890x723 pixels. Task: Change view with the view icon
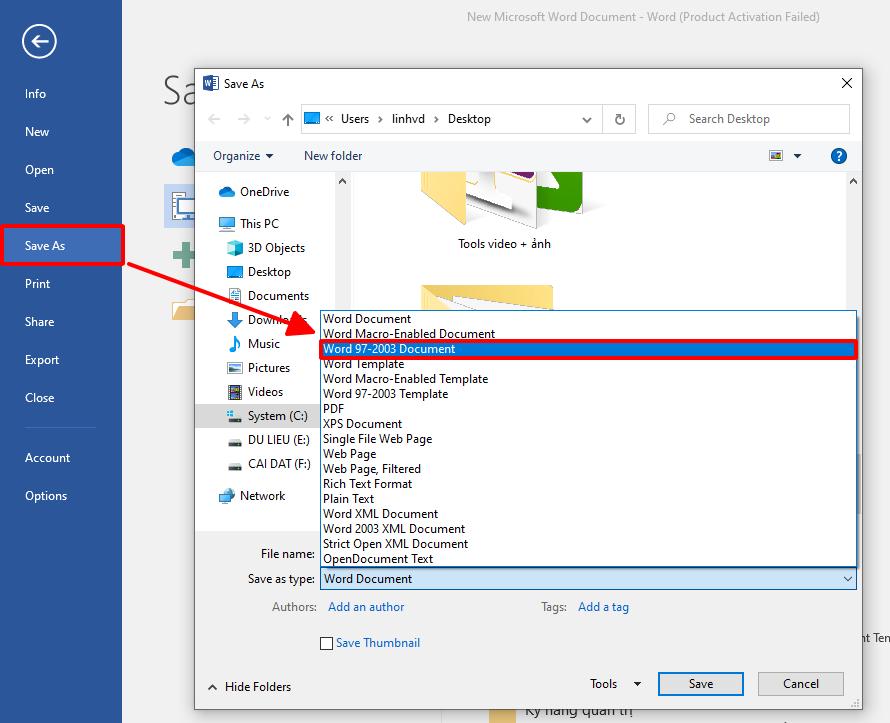(776, 155)
